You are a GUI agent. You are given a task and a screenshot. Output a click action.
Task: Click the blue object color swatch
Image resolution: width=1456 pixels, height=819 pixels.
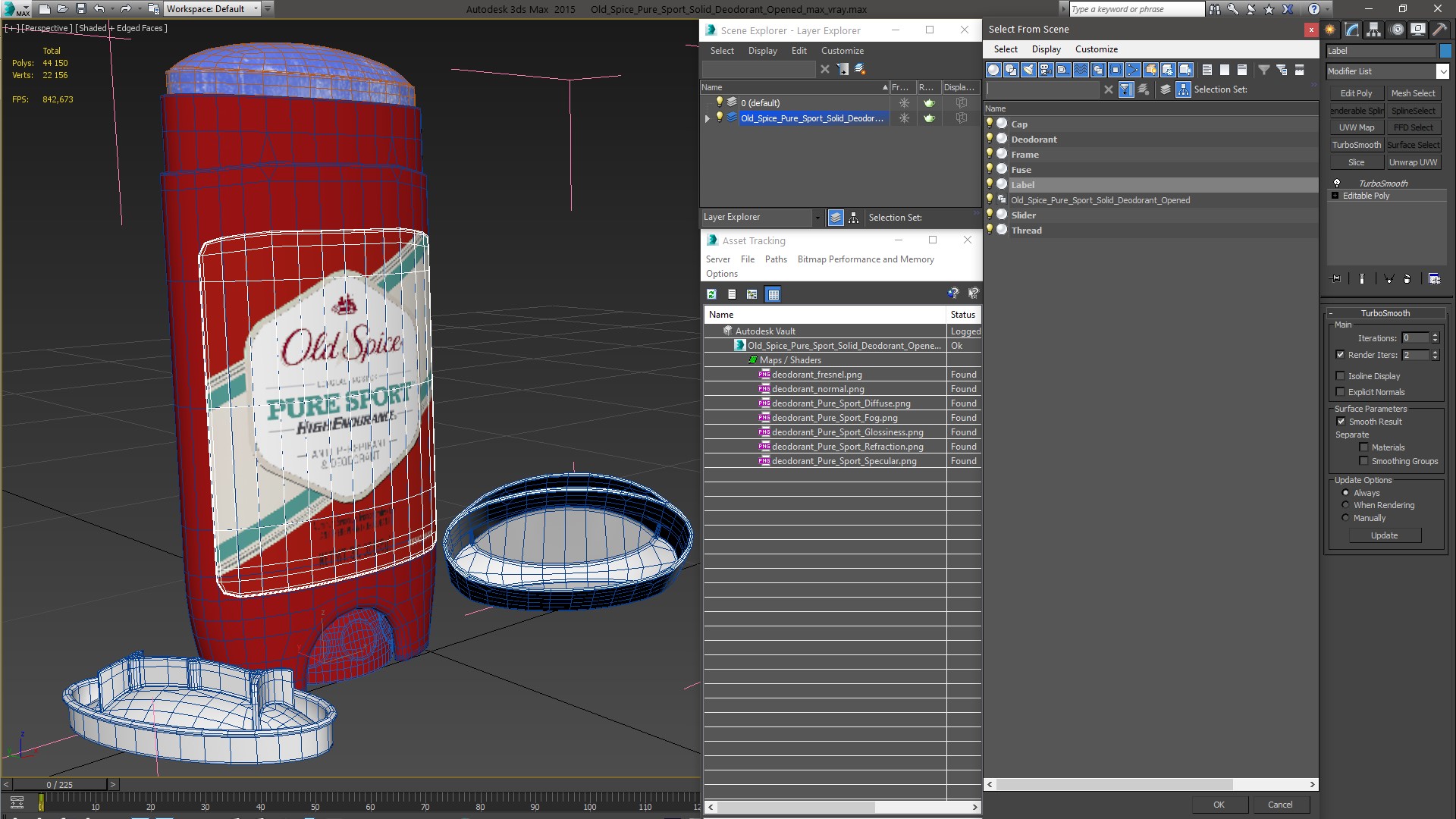[1445, 51]
